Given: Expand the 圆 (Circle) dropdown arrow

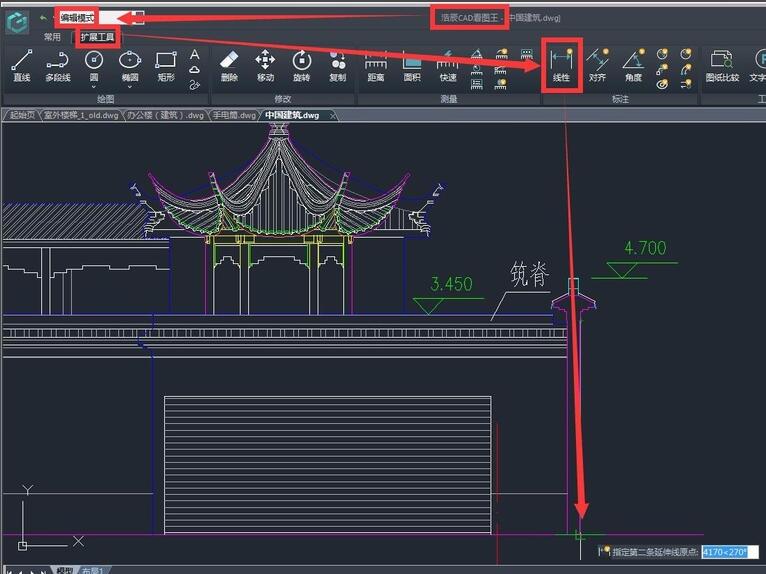Looking at the screenshot, I should [94, 85].
